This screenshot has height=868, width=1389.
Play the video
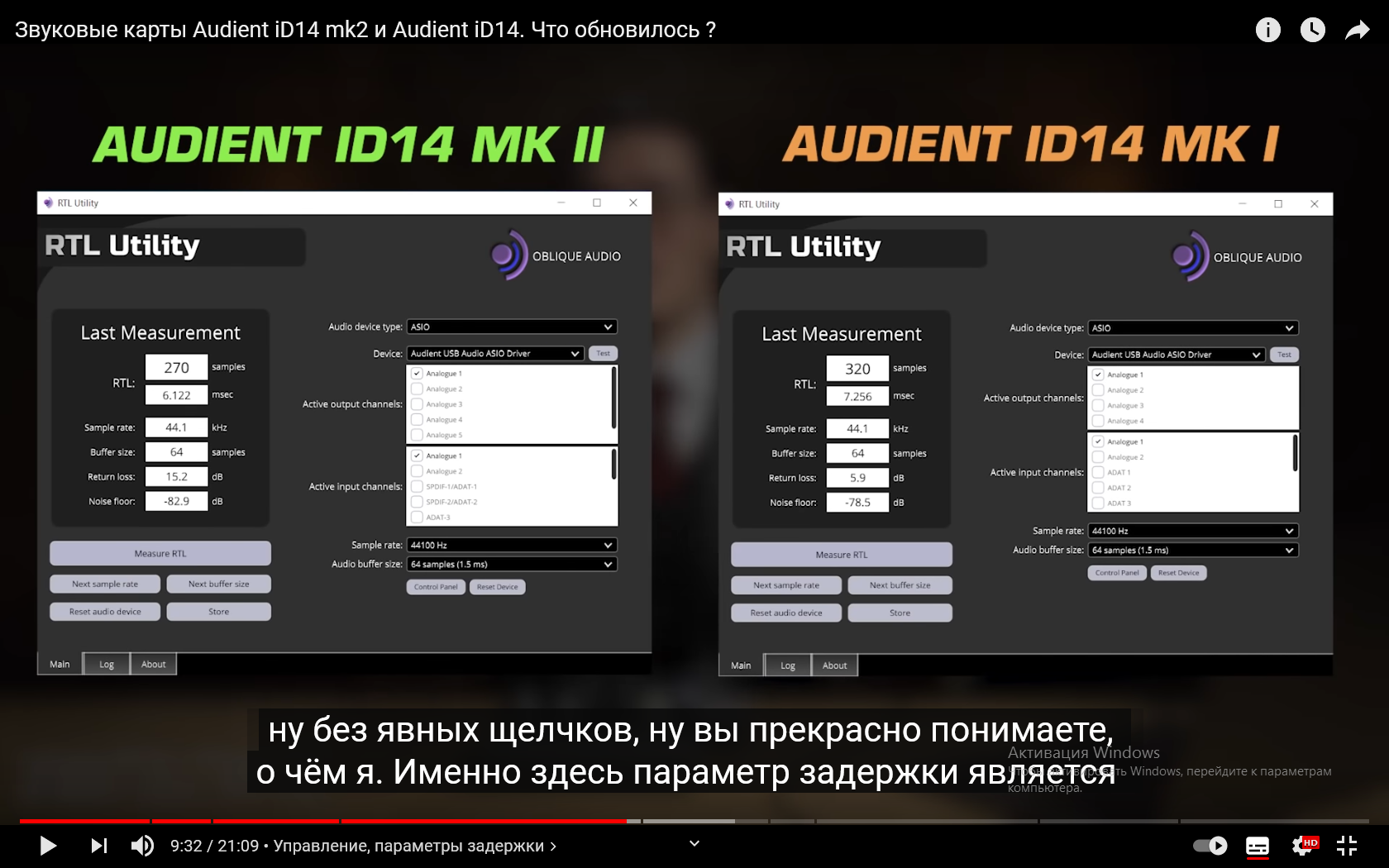click(48, 846)
